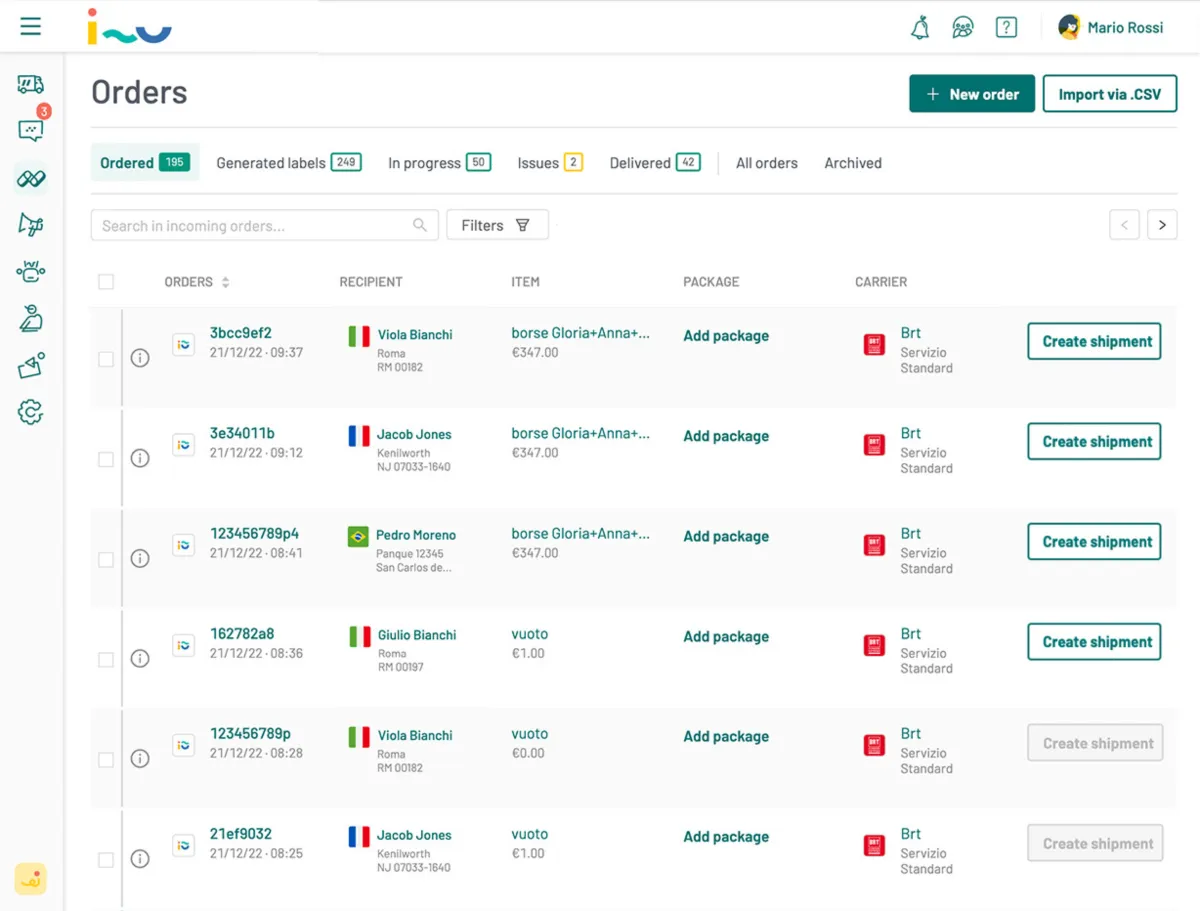Open the yellow chat widget icon
The height and width of the screenshot is (911, 1200).
pos(31,879)
